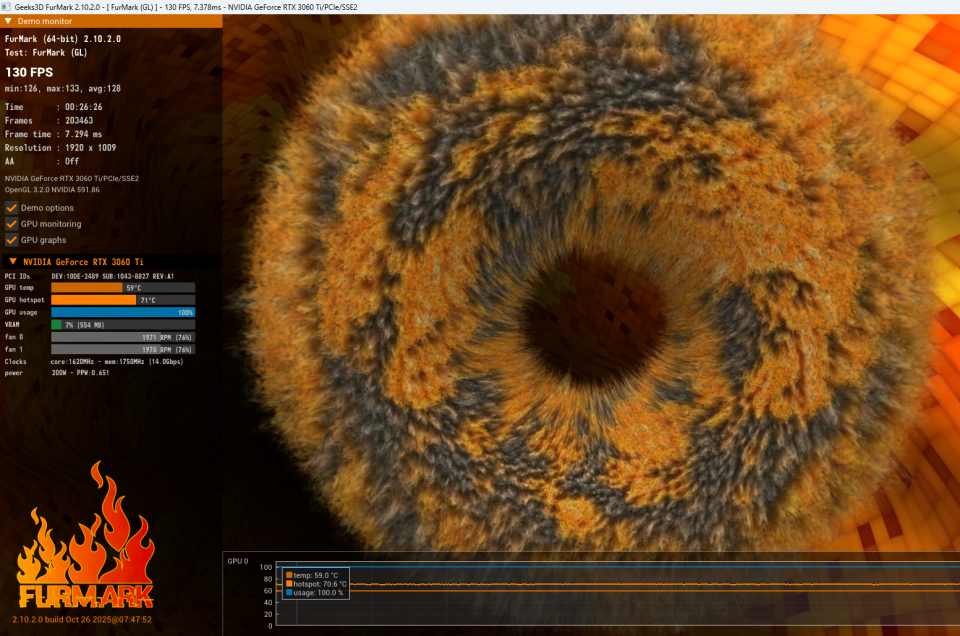Click the build version text below logo
This screenshot has width=960, height=636.
click(x=82, y=619)
